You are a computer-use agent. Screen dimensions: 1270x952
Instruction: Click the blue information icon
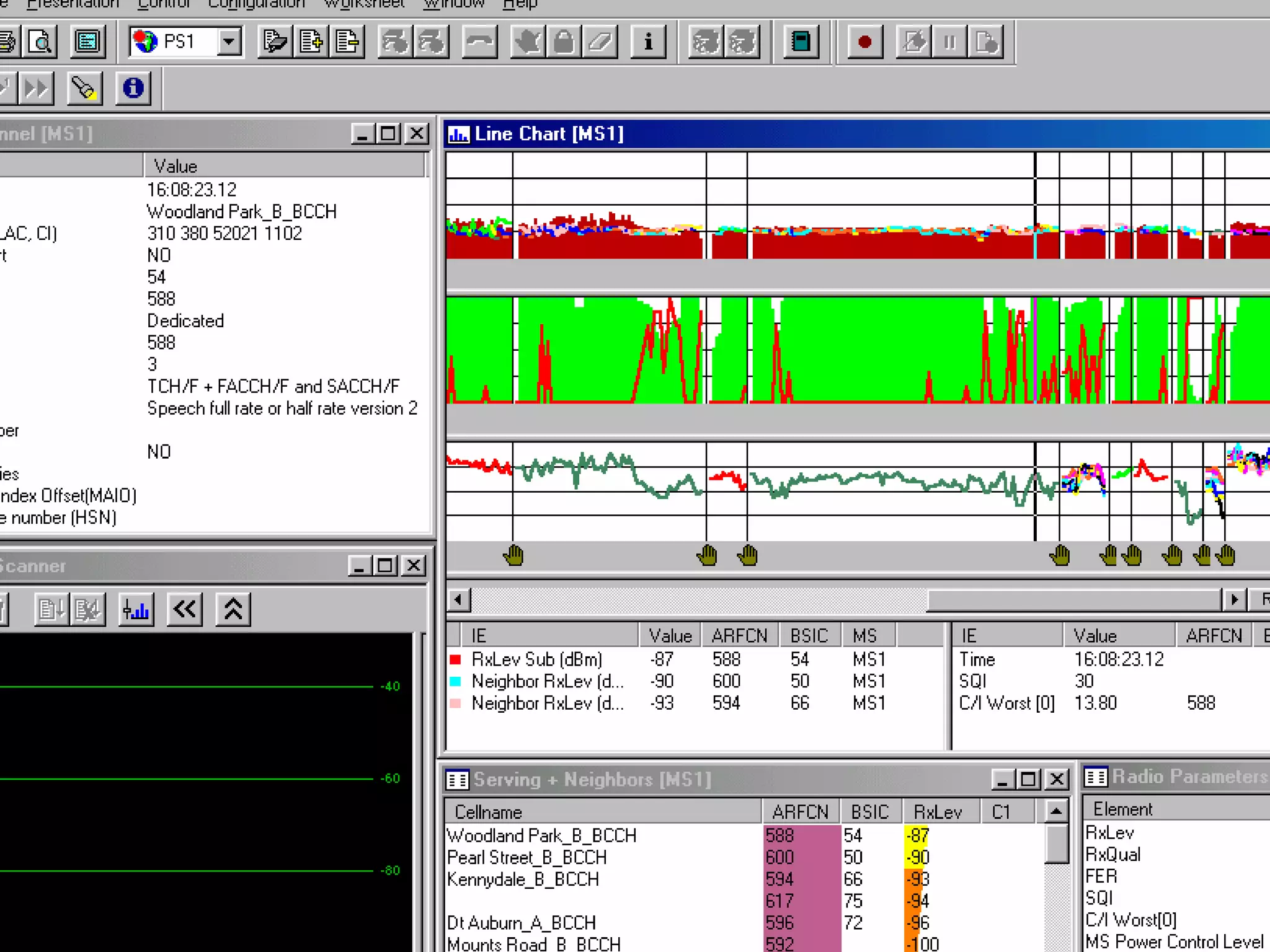(133, 88)
